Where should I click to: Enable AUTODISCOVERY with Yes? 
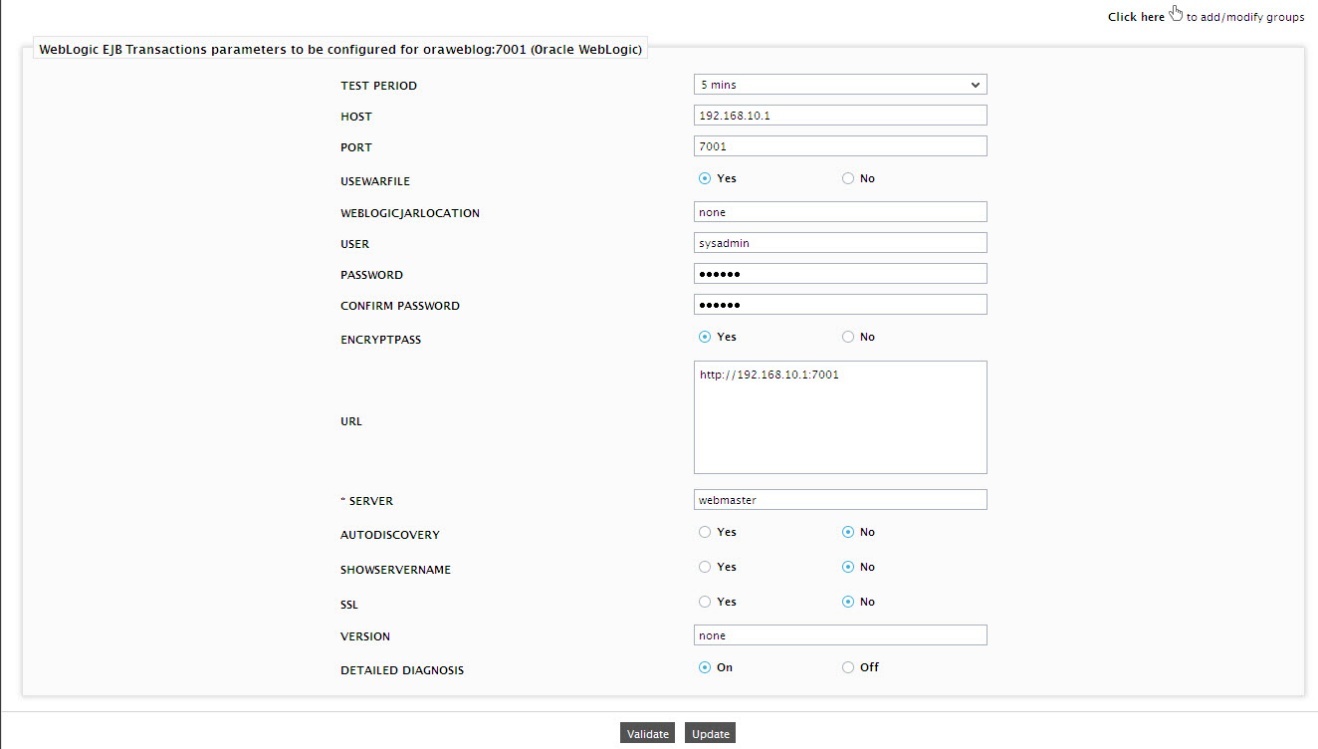click(704, 532)
